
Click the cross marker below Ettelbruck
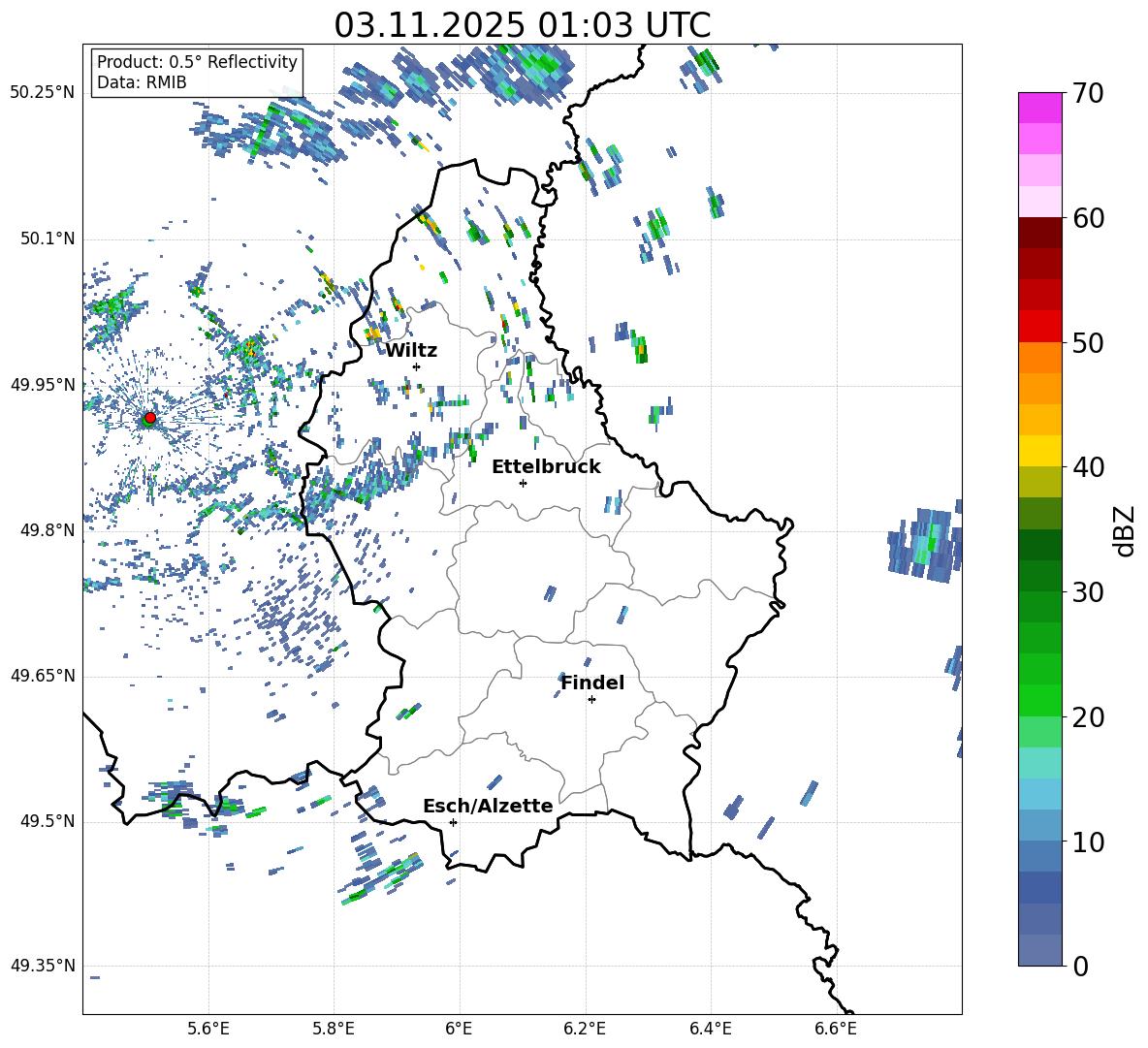pos(523,483)
